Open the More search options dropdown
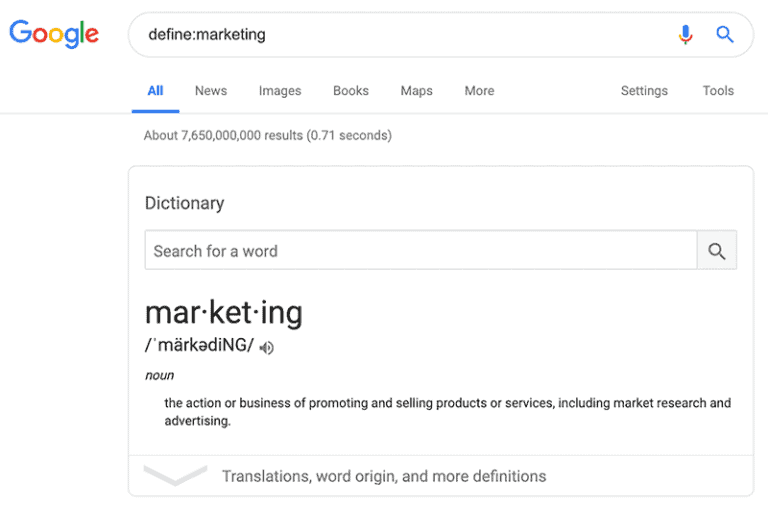Image resolution: width=768 pixels, height=507 pixels. (x=479, y=91)
